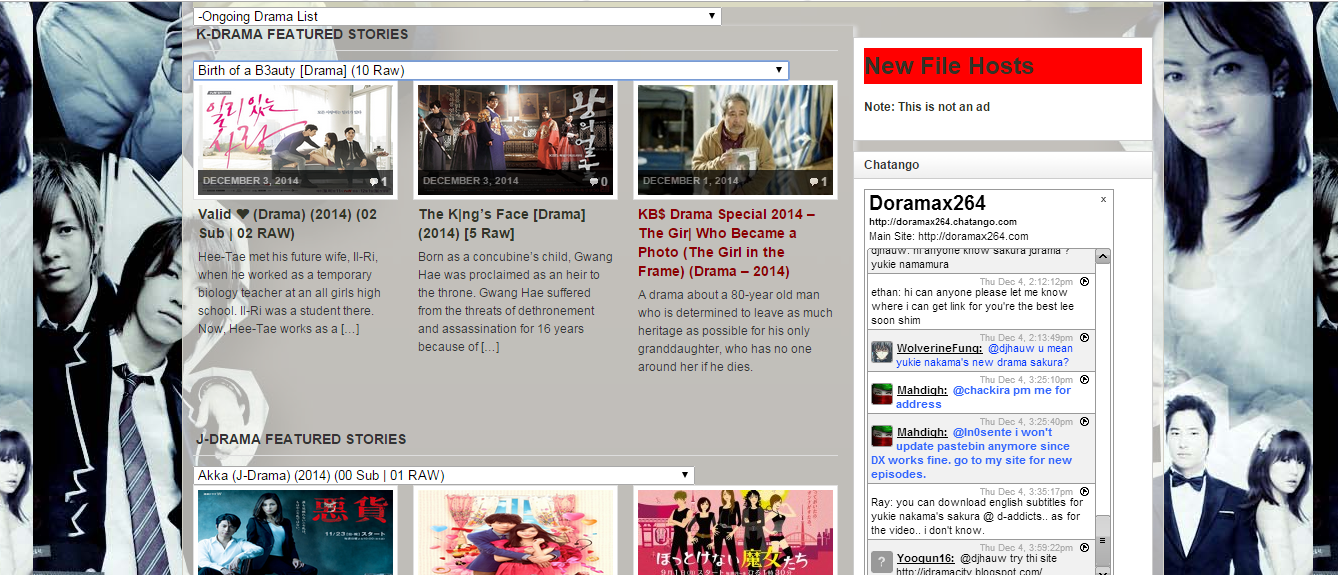Open WolverineFung's username link
The image size is (1338, 575).
(939, 348)
